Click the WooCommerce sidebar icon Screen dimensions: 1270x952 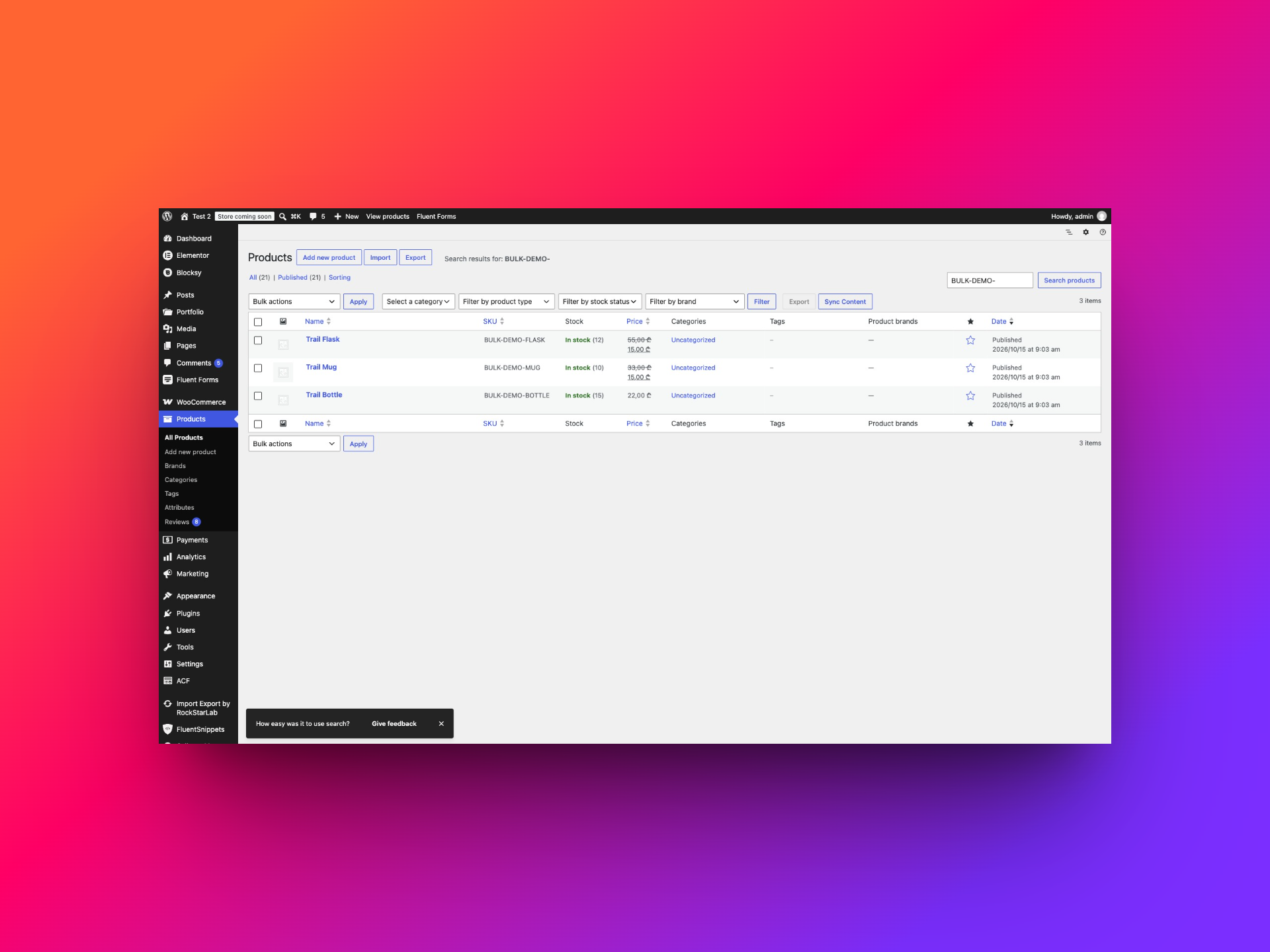coord(167,402)
